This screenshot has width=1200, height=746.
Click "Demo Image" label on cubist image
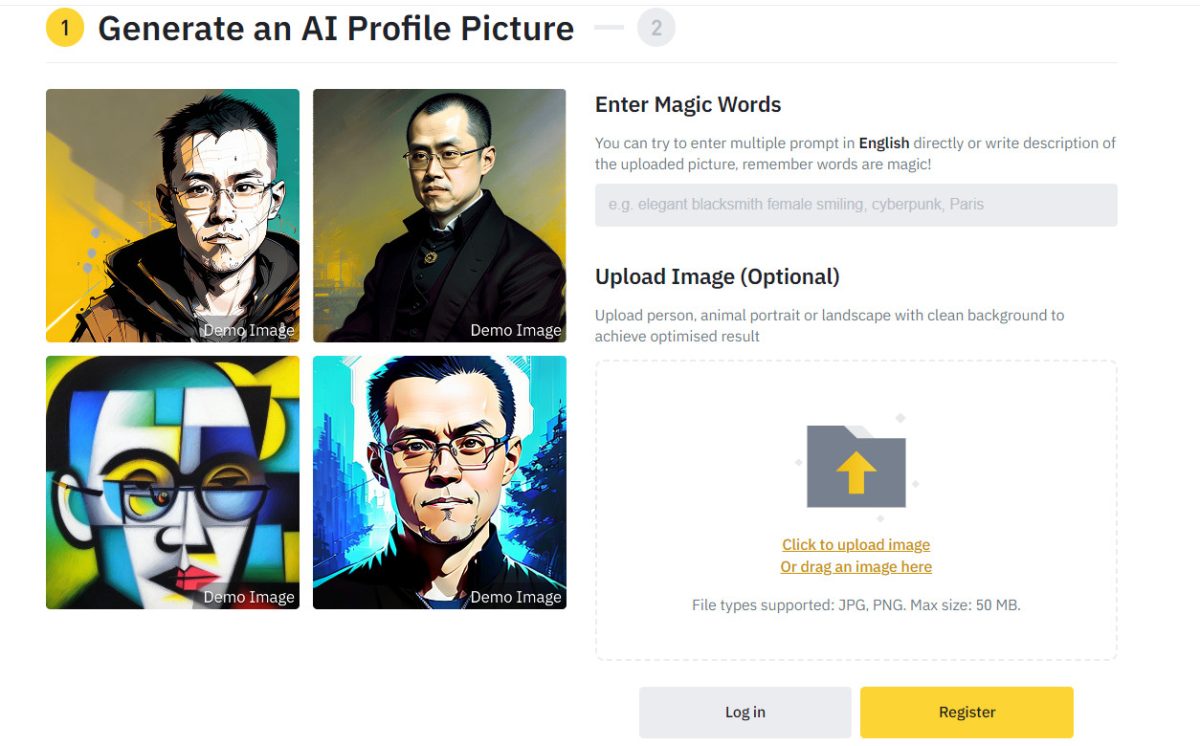[249, 597]
